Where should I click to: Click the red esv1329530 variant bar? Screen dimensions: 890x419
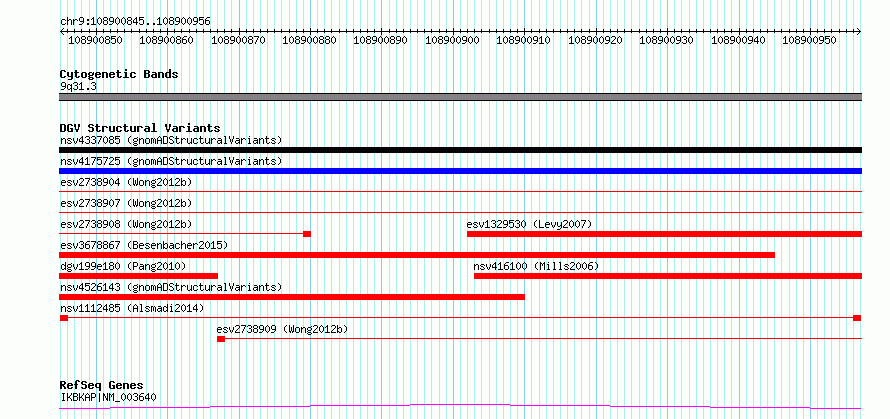665,234
